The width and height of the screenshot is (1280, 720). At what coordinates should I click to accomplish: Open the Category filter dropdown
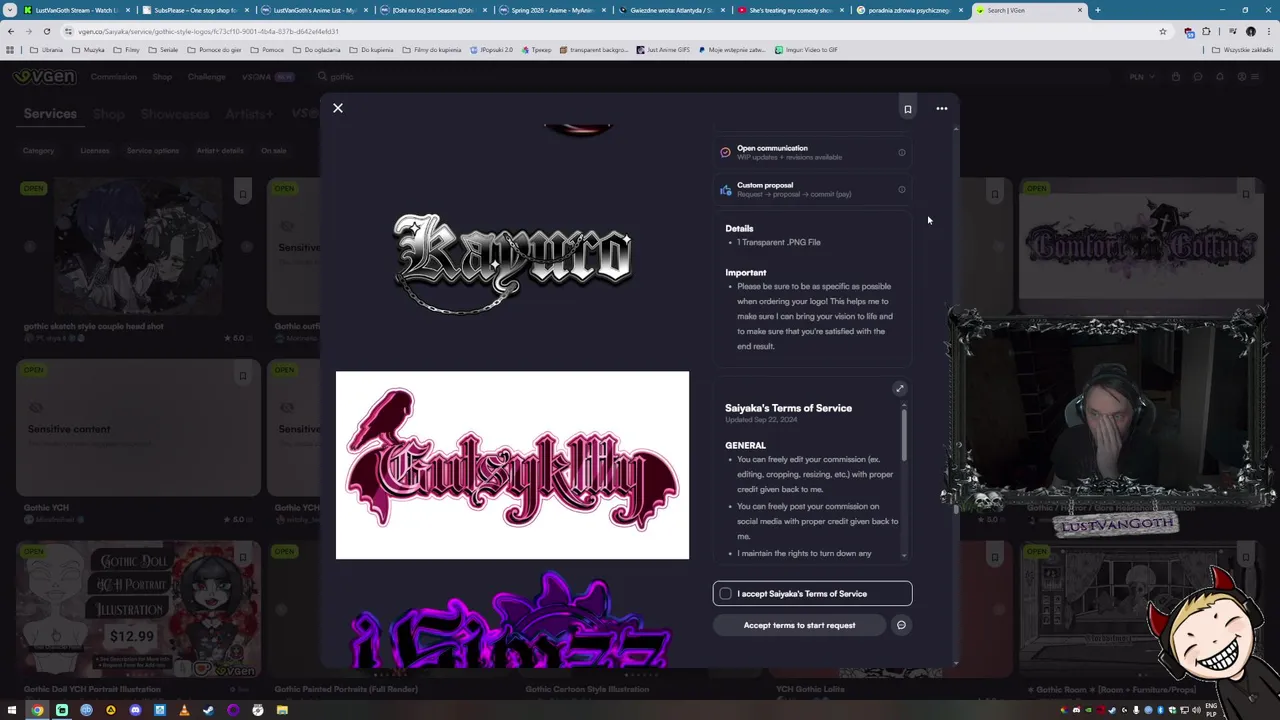click(x=40, y=151)
